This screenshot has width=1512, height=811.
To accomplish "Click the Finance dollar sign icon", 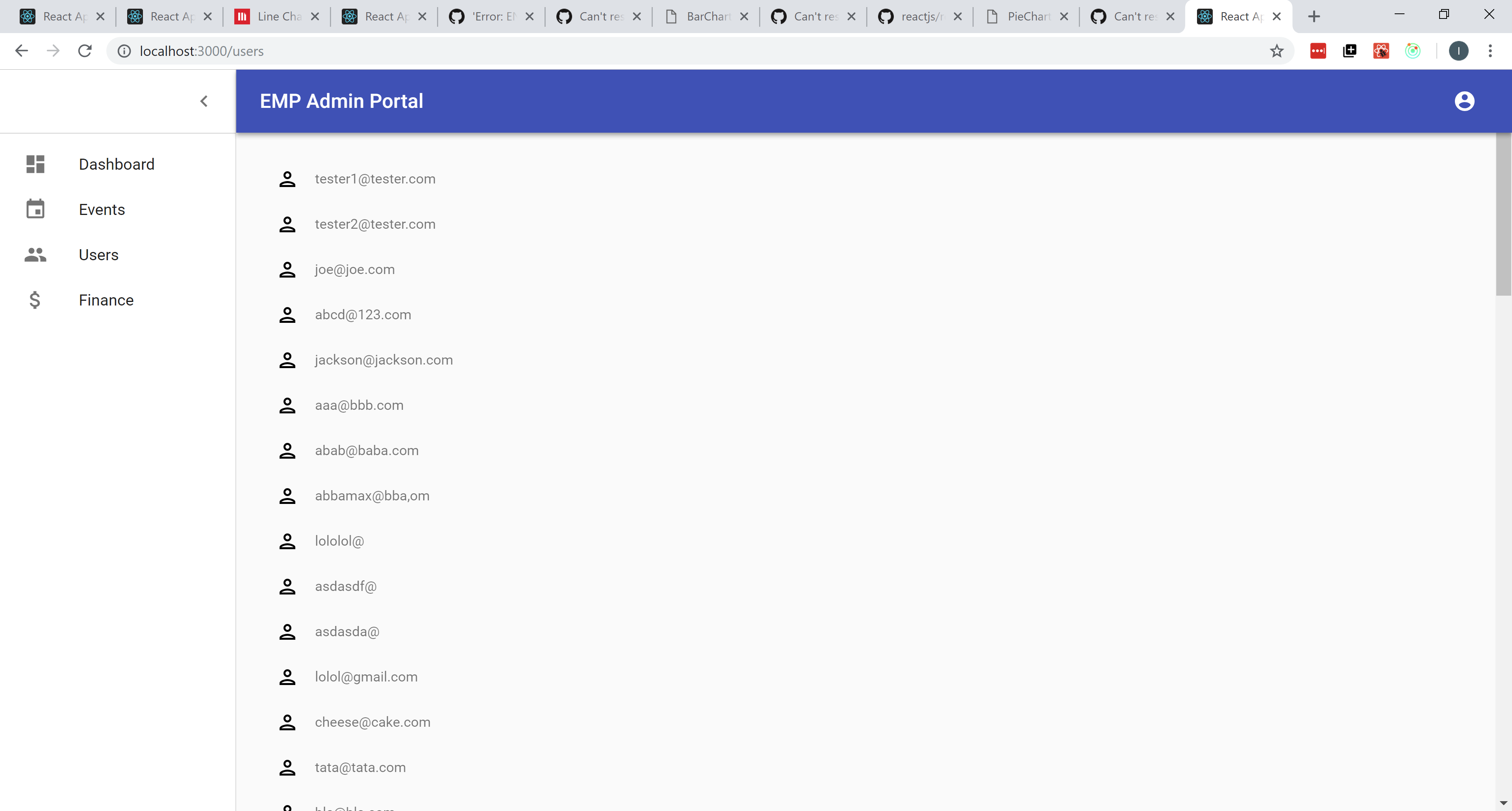I will click(x=35, y=300).
